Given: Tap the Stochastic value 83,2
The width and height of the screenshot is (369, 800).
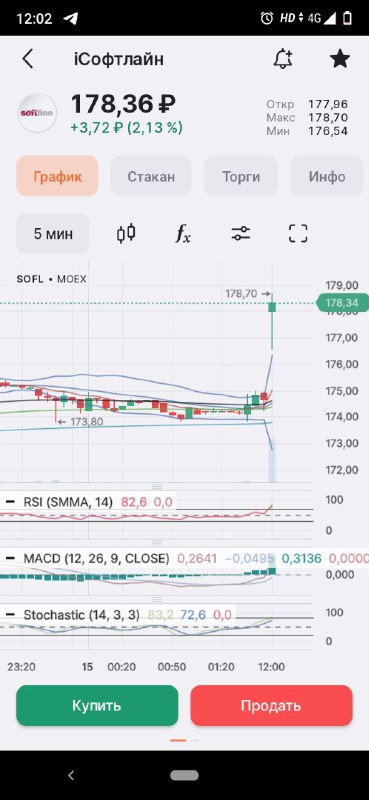Looking at the screenshot, I should tap(160, 615).
